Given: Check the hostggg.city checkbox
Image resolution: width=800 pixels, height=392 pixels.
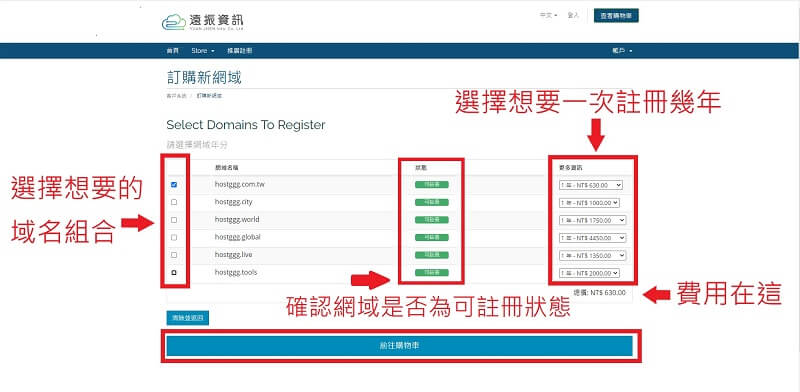Looking at the screenshot, I should coord(174,202).
